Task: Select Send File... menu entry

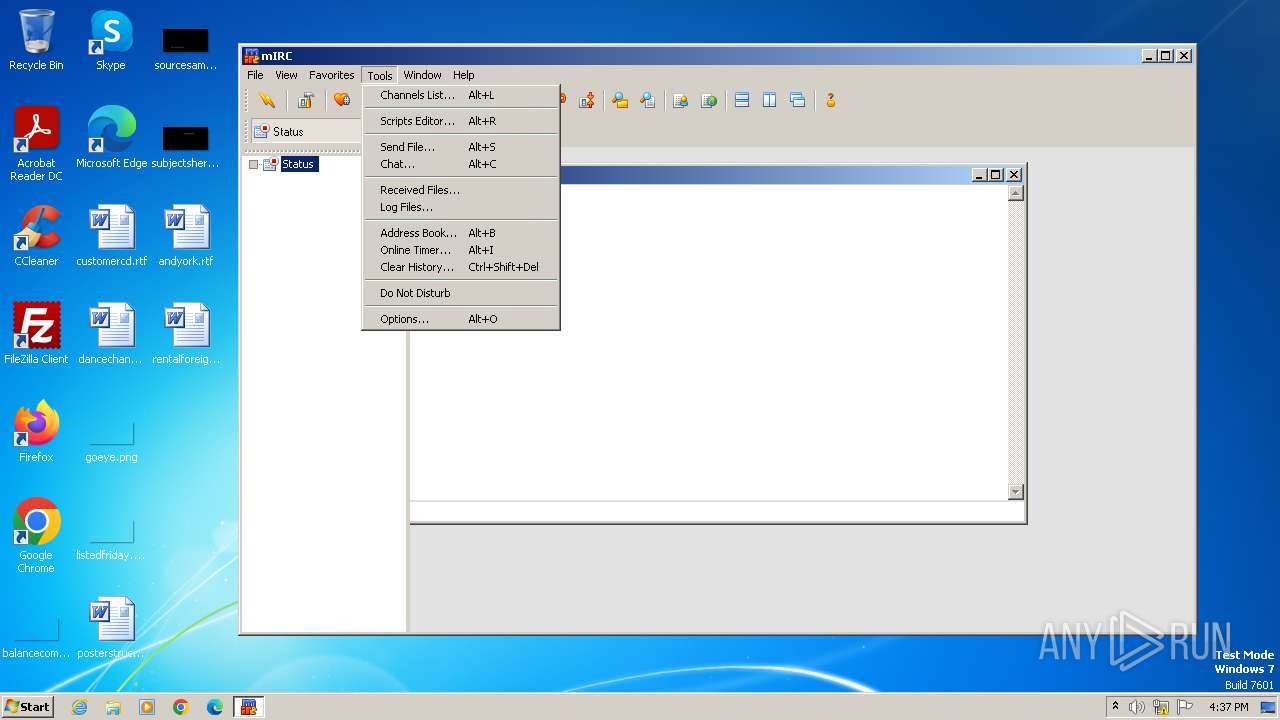Action: point(460,147)
